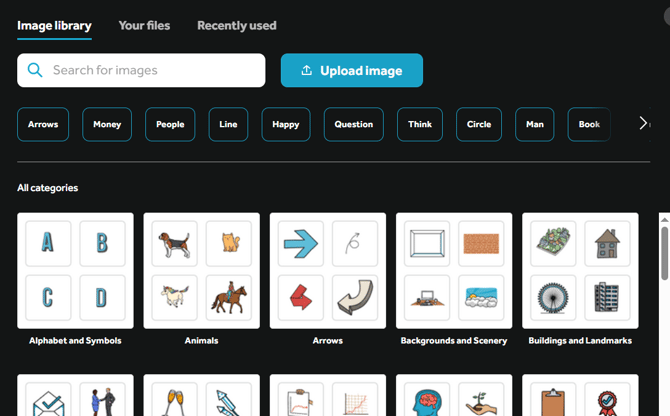Image resolution: width=670 pixels, height=416 pixels.
Task: Focus the Search for images field
Action: coord(150,71)
